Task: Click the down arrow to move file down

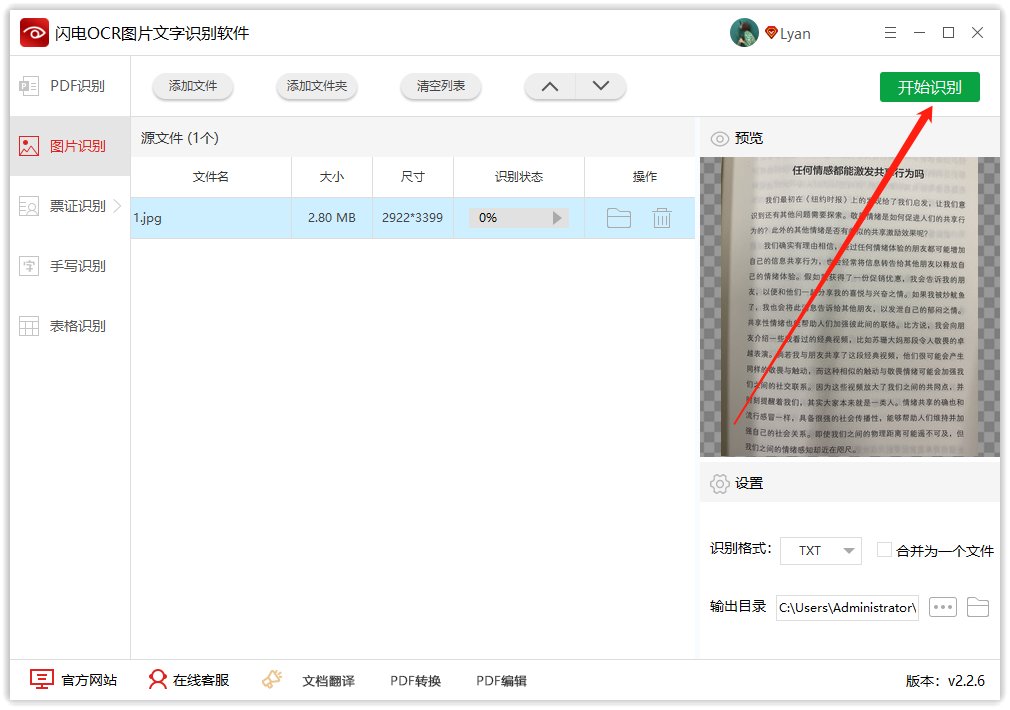Action: pyautogui.click(x=601, y=87)
